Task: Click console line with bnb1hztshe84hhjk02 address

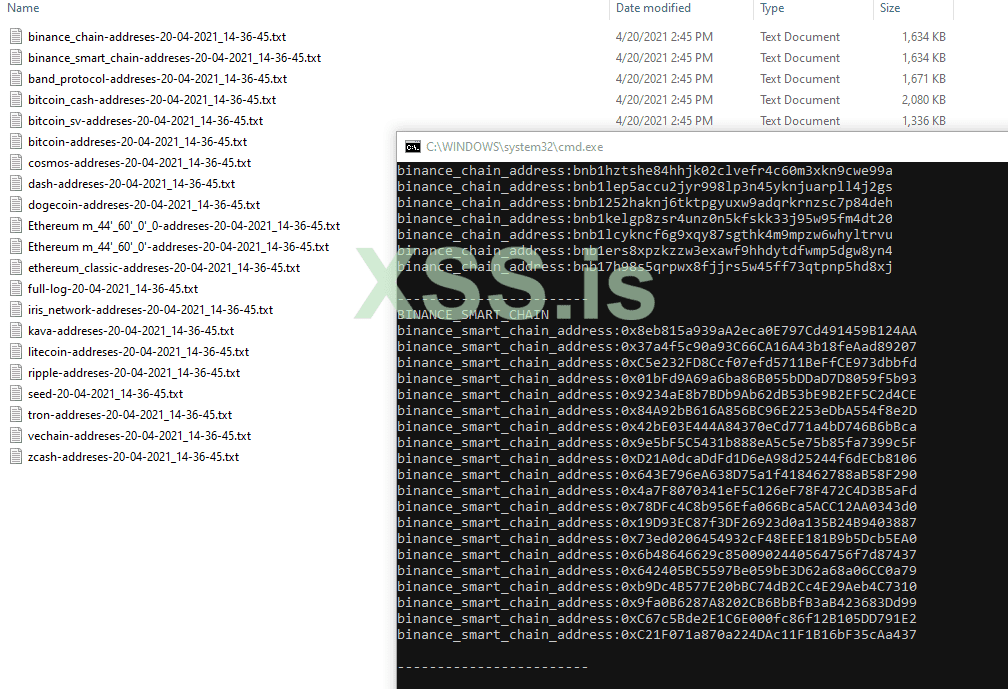Action: (x=645, y=171)
